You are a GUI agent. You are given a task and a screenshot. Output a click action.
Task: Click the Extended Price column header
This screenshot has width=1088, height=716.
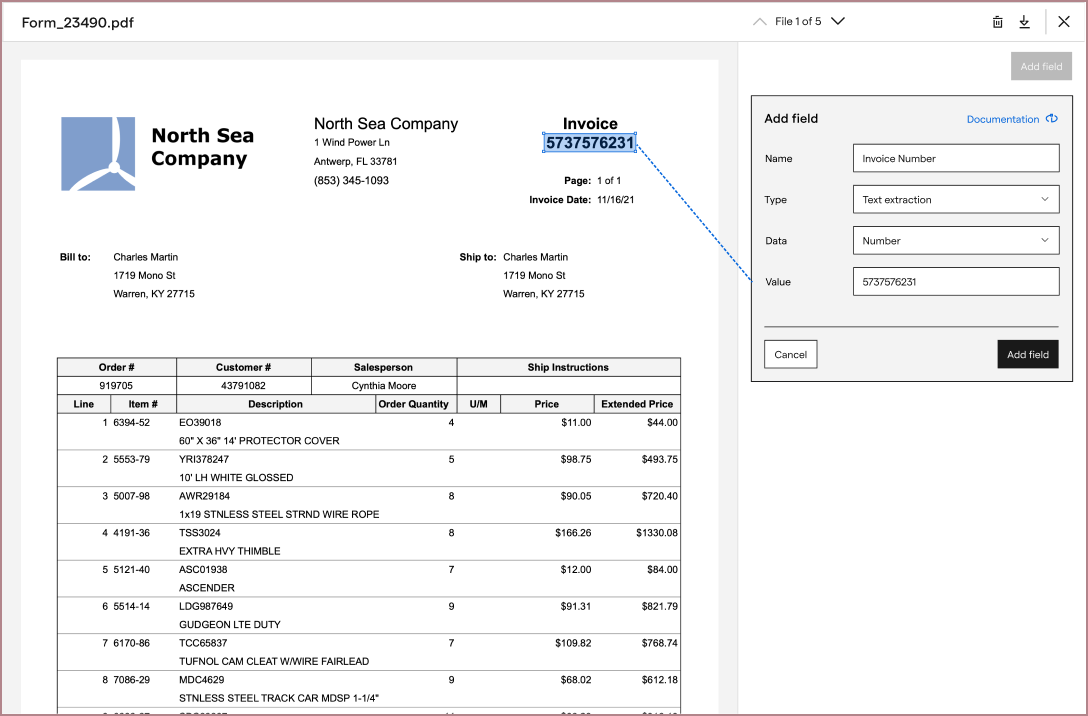coord(637,404)
